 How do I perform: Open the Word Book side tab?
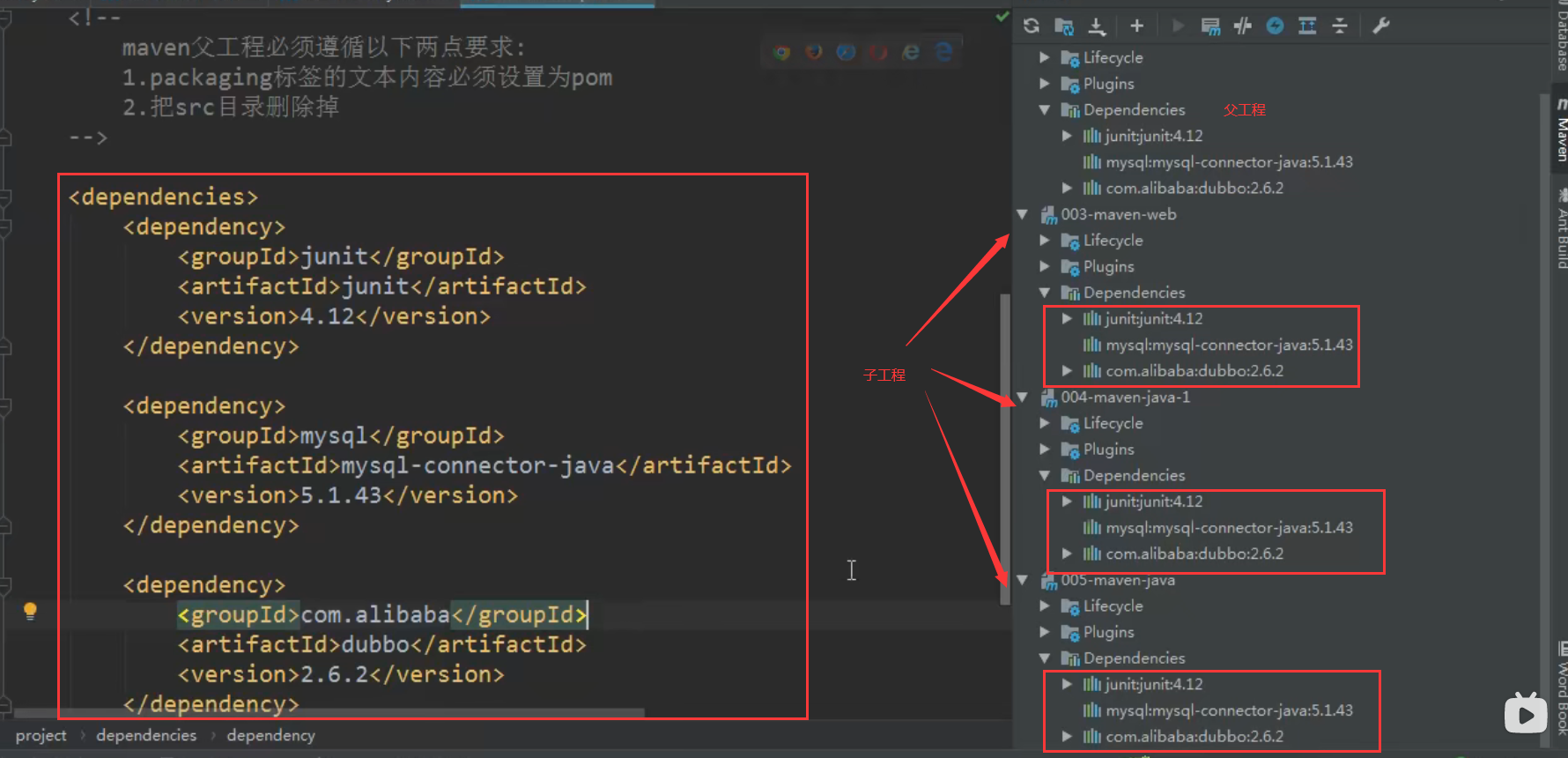pos(1560,689)
